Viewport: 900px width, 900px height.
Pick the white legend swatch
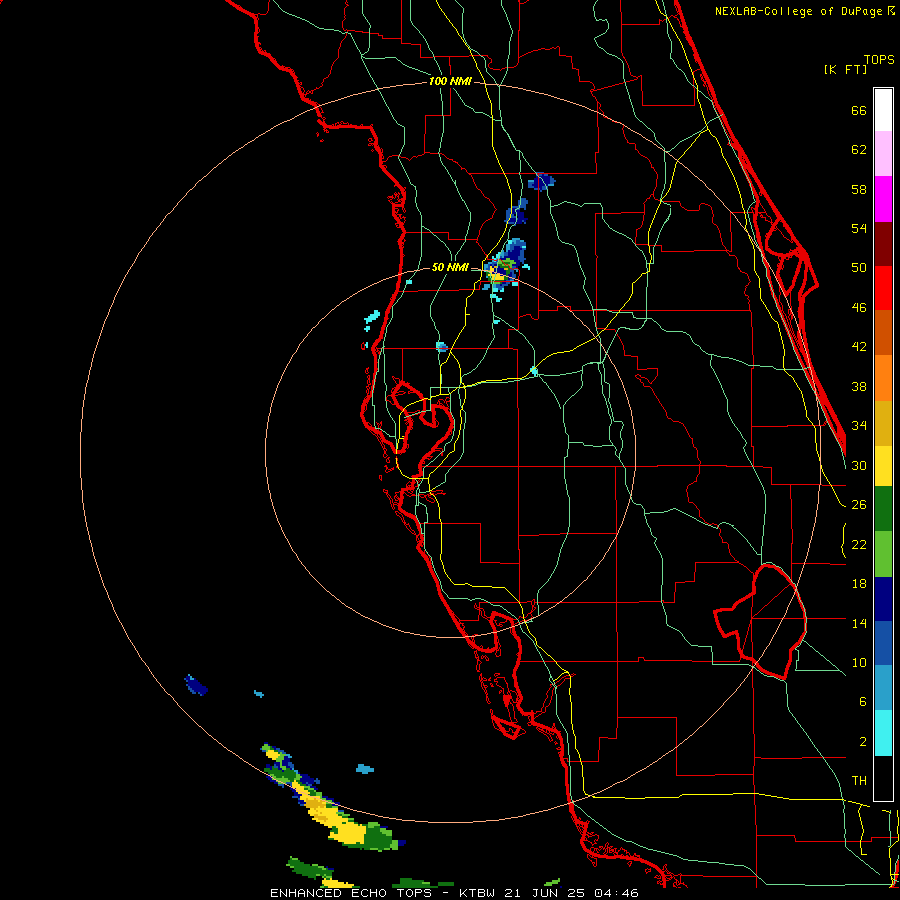(883, 110)
